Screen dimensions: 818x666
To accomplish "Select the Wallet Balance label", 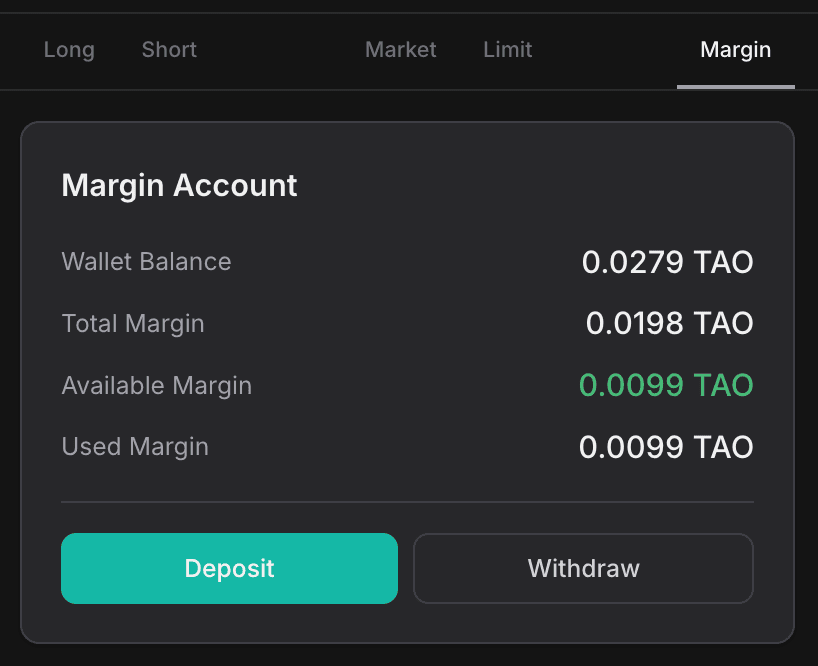I will 146,262.
